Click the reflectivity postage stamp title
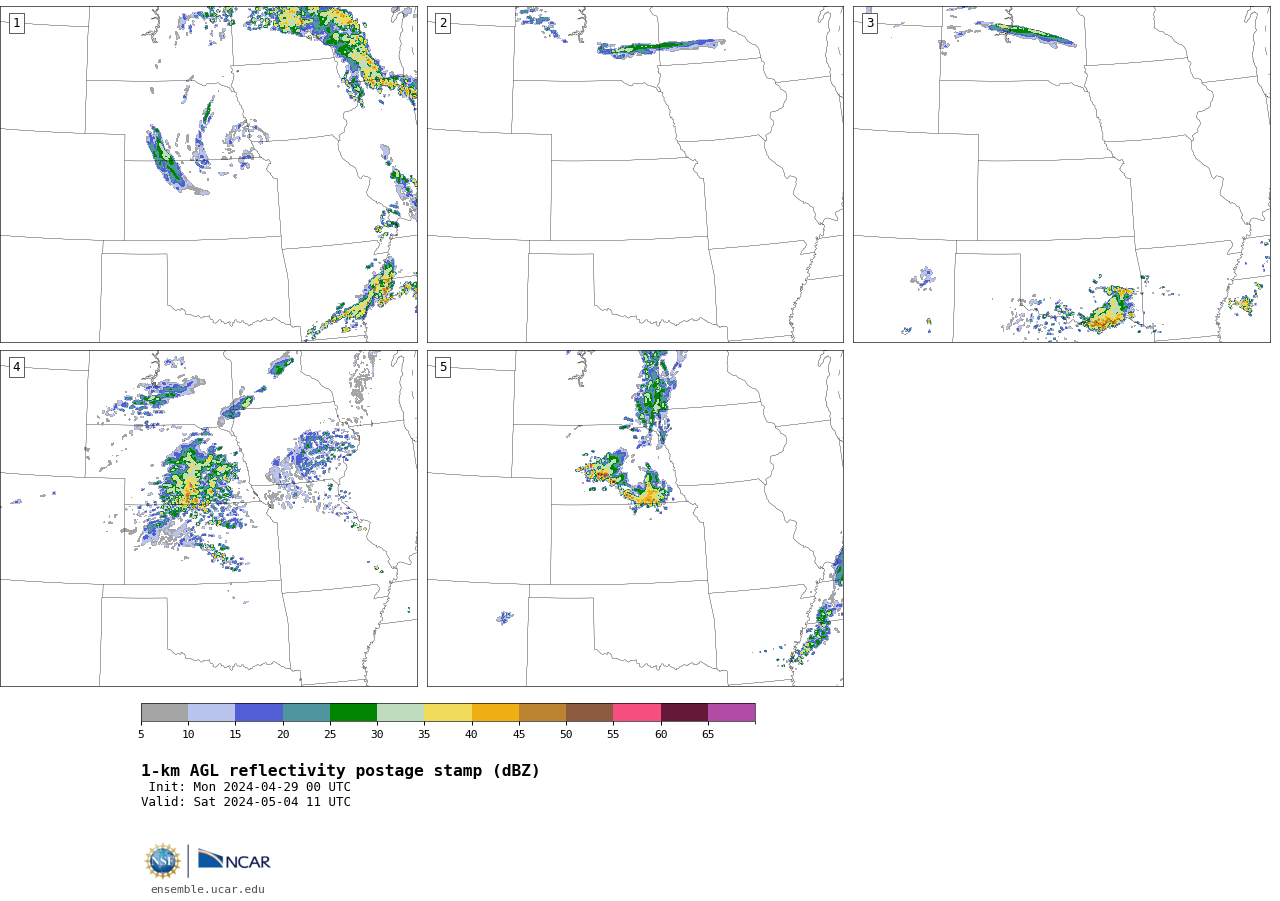Image resolution: width=1280 pixels, height=901 pixels. (x=340, y=771)
